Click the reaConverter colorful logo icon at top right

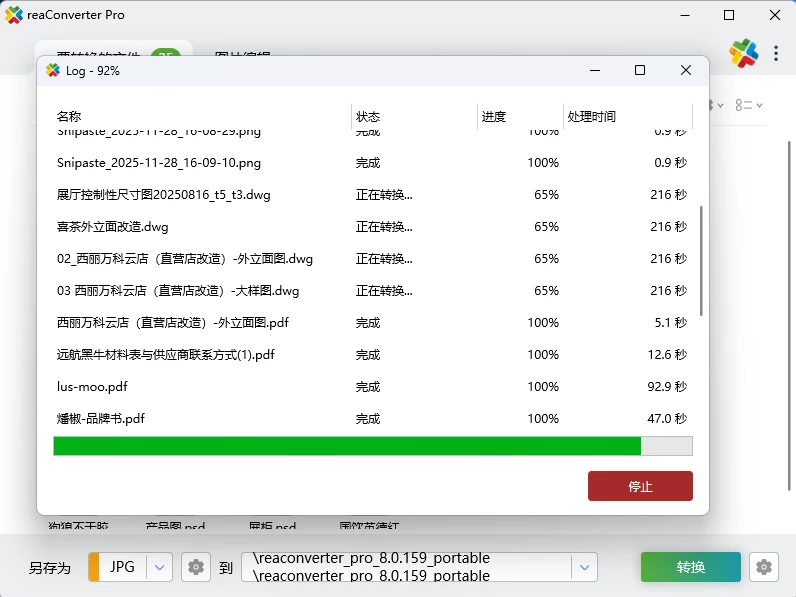[744, 53]
